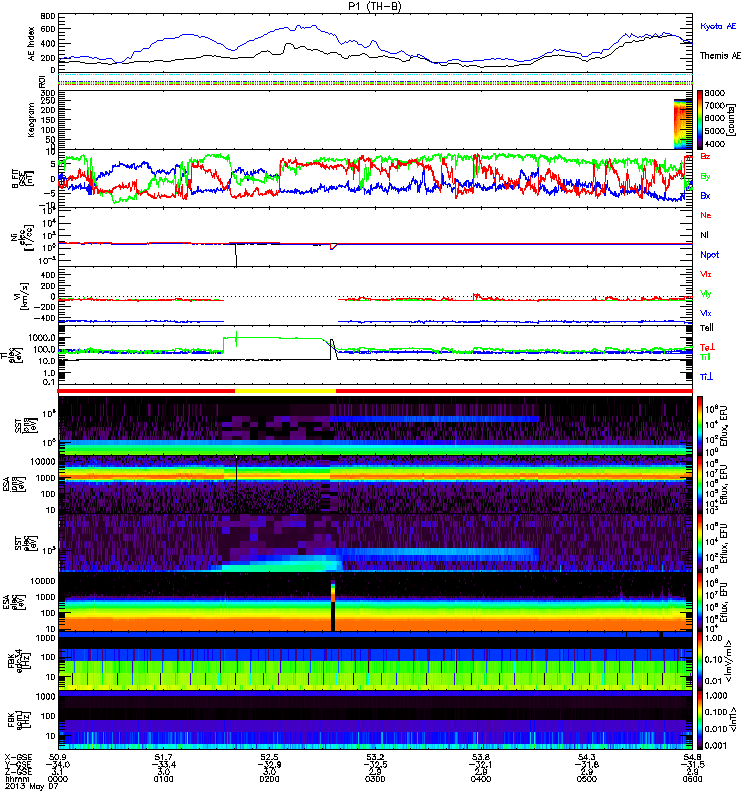
Task: Select the red Ne density legend label
Action: click(x=705, y=215)
